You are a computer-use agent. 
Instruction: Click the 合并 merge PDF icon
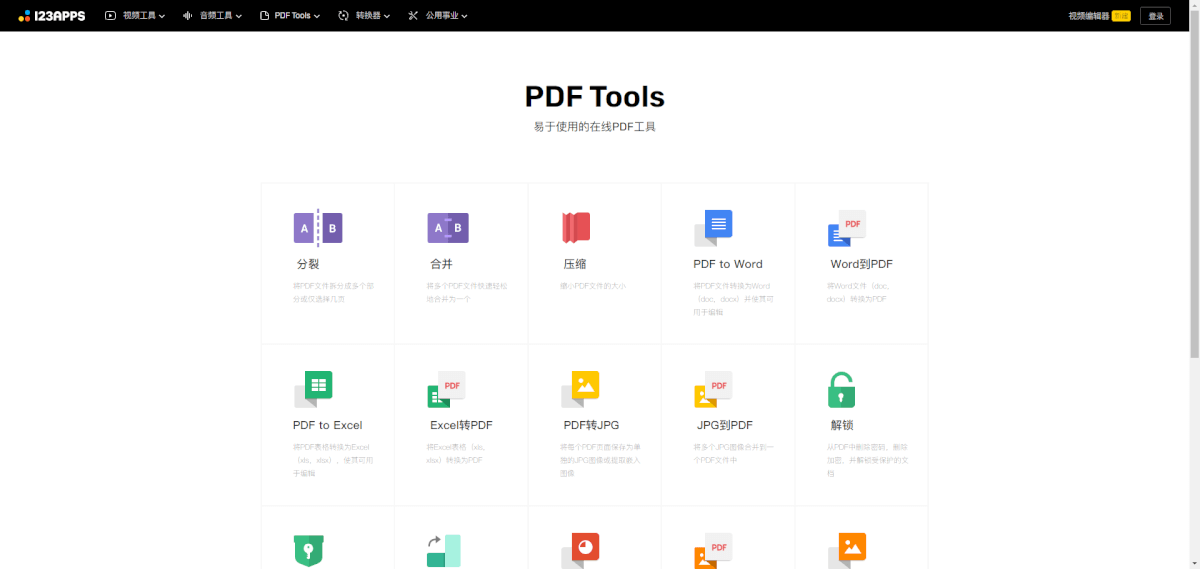pyautogui.click(x=447, y=228)
